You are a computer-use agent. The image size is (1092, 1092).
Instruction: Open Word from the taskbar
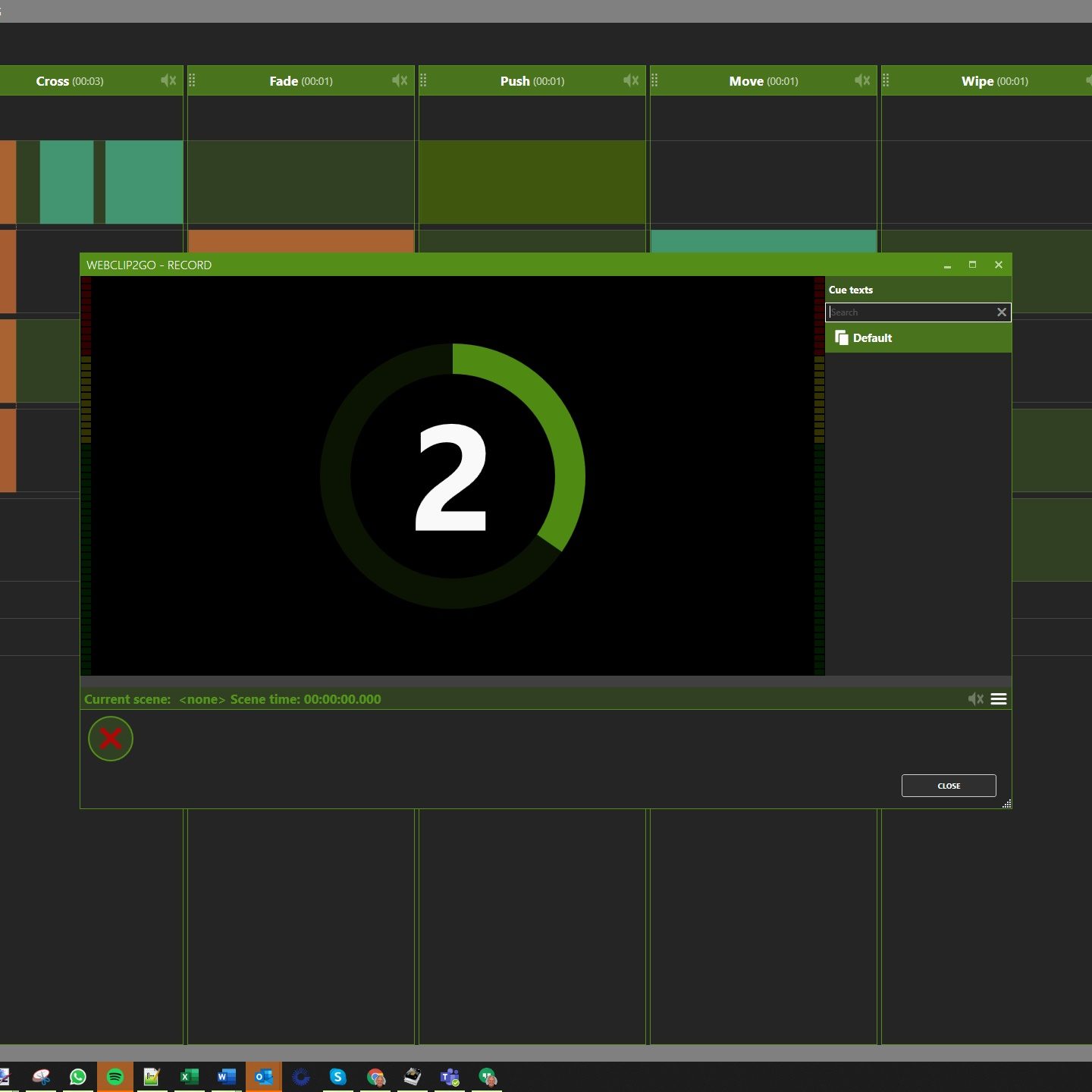click(226, 1077)
